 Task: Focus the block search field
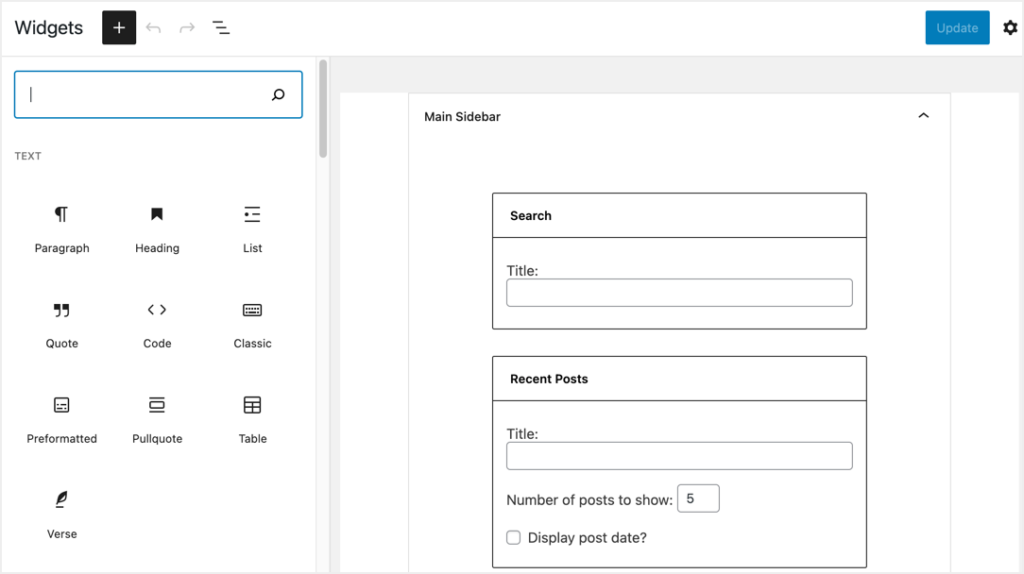[145, 95]
